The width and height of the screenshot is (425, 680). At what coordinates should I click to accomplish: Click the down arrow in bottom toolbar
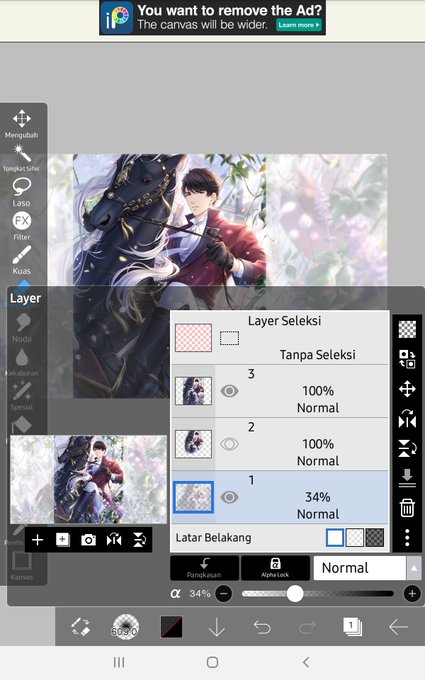[x=216, y=627]
